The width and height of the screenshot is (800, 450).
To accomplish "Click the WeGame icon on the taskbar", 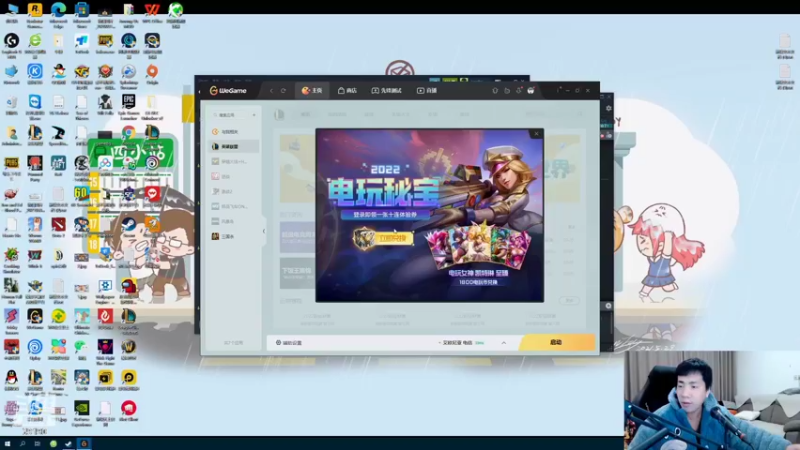I will [84, 444].
